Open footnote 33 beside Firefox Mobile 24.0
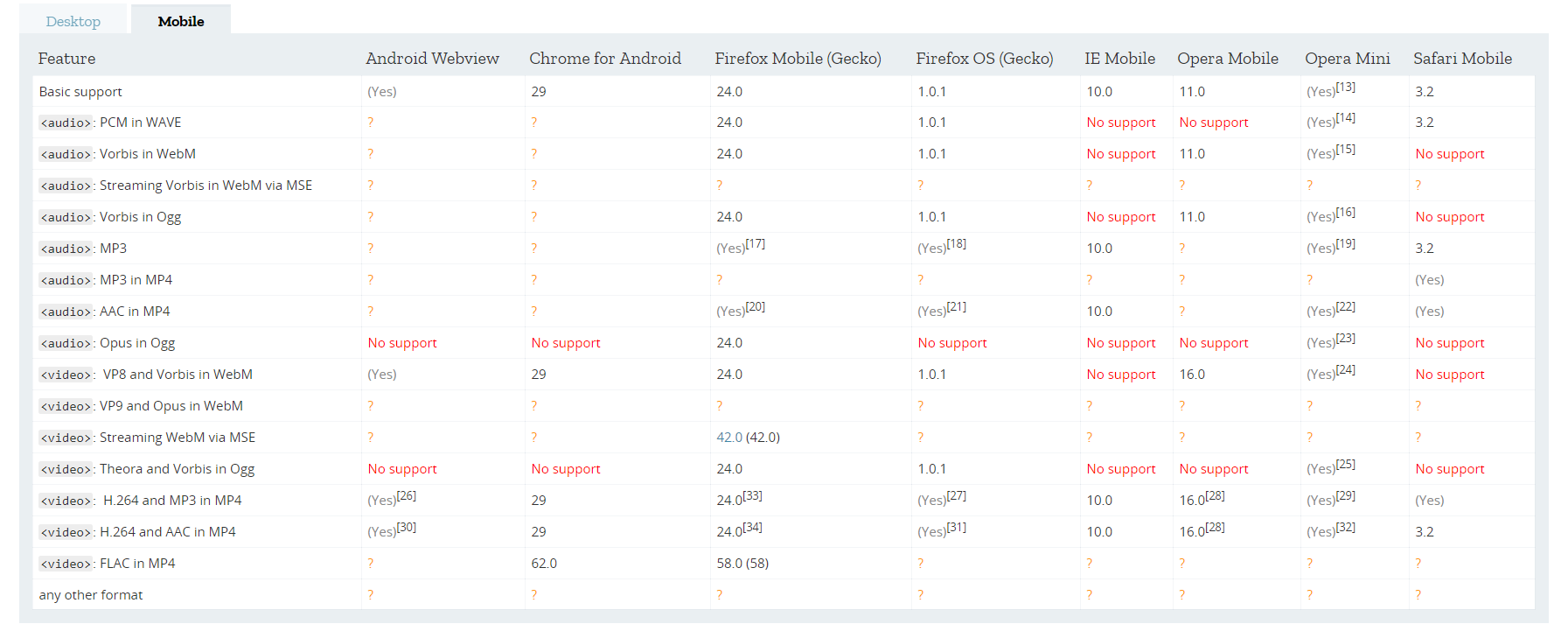Image resolution: width=1568 pixels, height=638 pixels. point(752,496)
